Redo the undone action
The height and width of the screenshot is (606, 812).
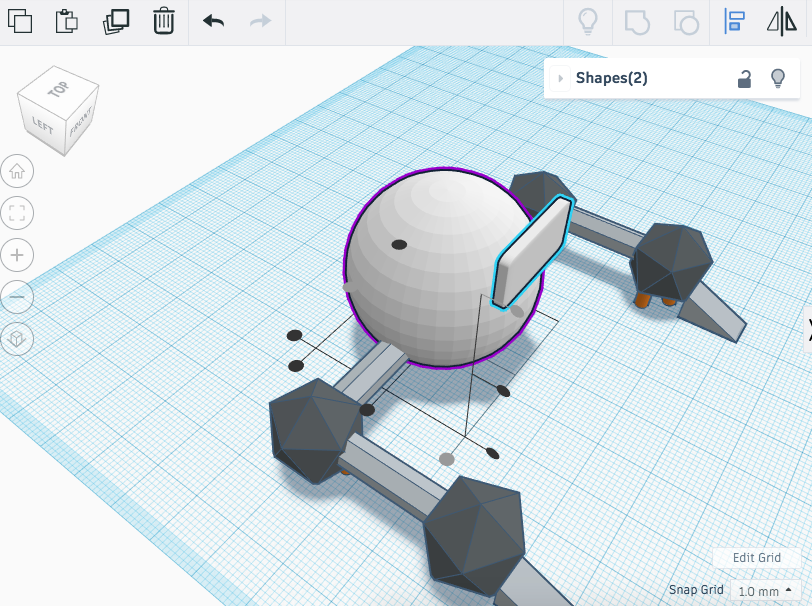pos(260,21)
